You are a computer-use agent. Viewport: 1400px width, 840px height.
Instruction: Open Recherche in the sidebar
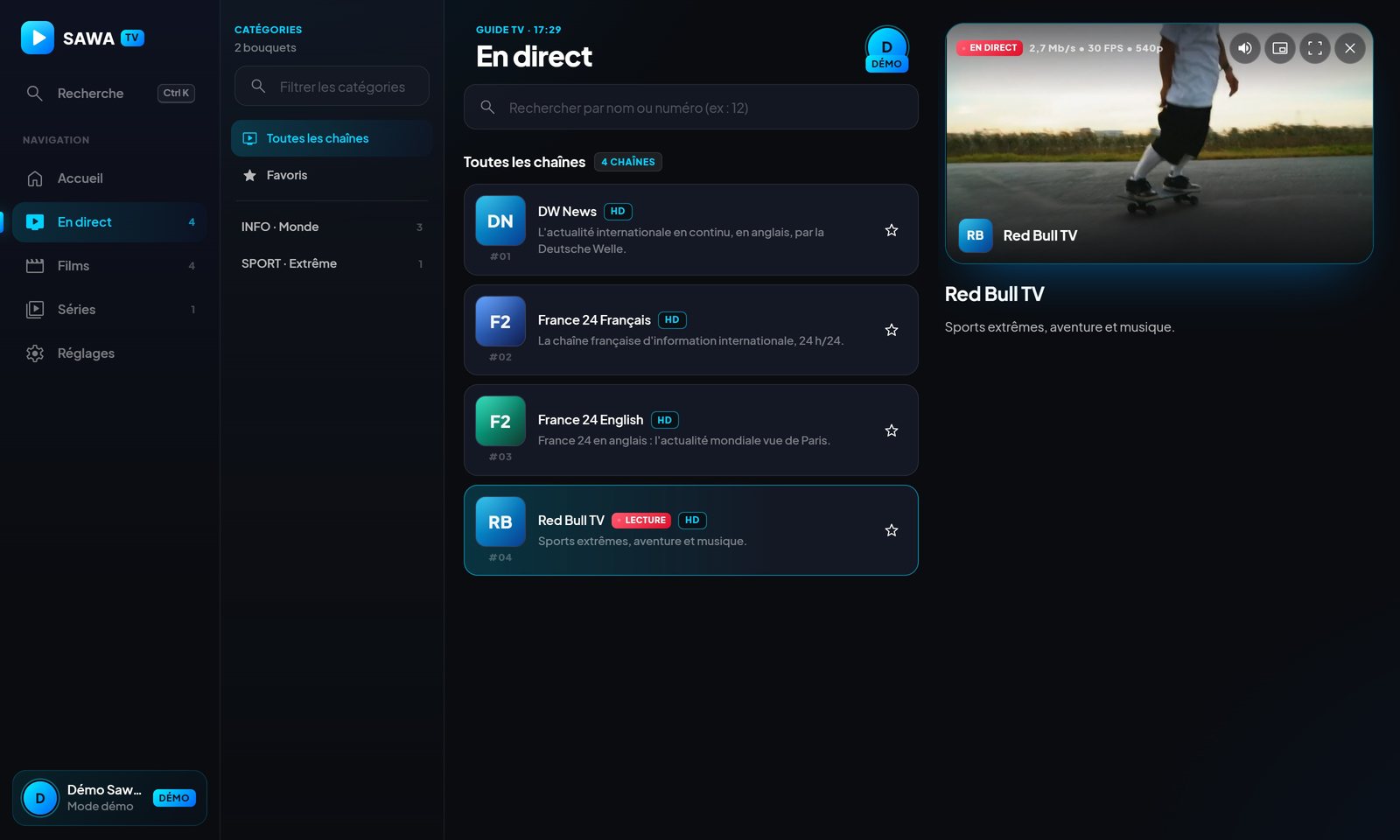[109, 93]
